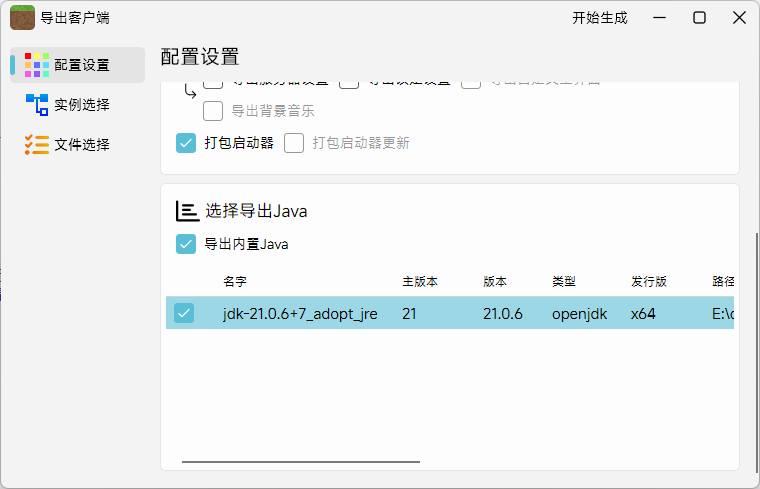Click the 名字 column header
The width and height of the screenshot is (760, 489).
click(x=234, y=282)
